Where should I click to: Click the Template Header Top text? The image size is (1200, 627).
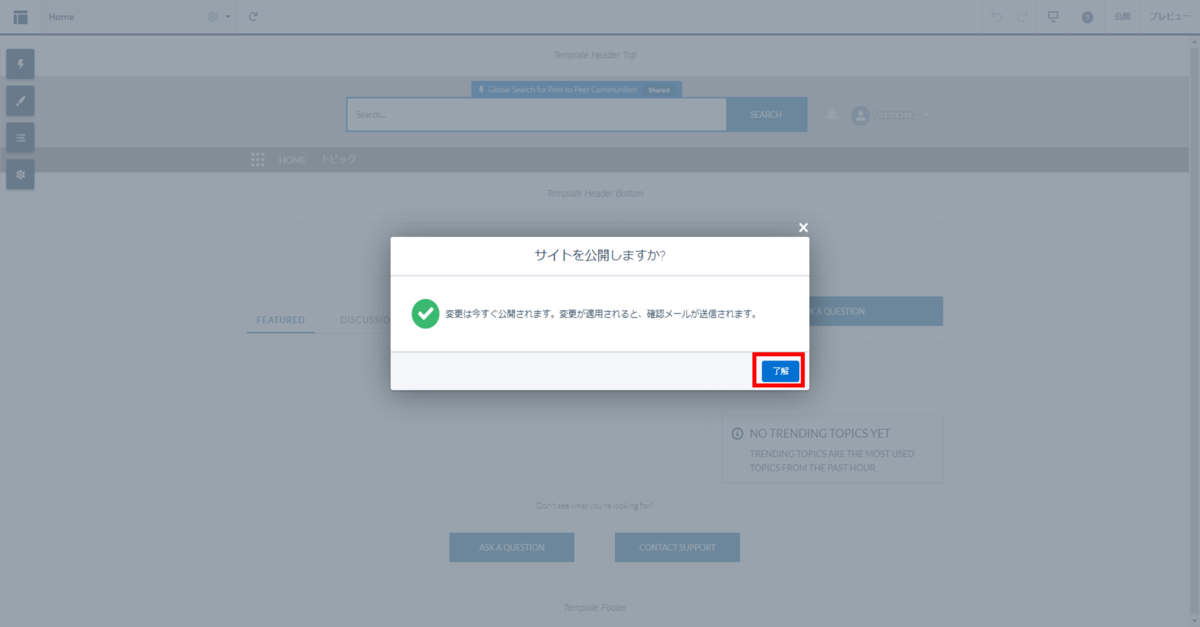point(595,55)
